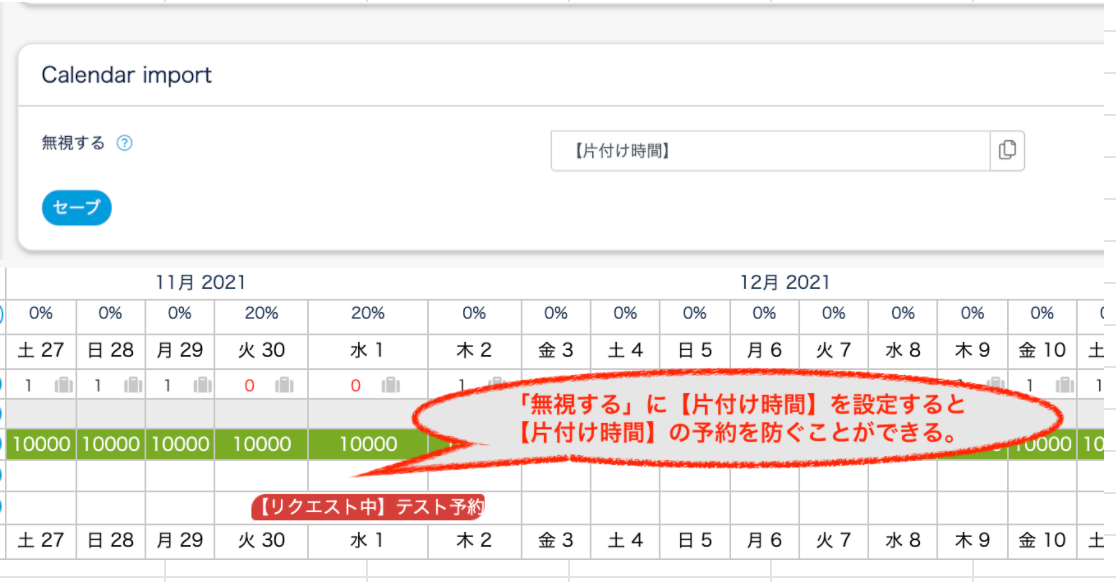Select the 10000 price cell for 土 27

tap(41, 445)
